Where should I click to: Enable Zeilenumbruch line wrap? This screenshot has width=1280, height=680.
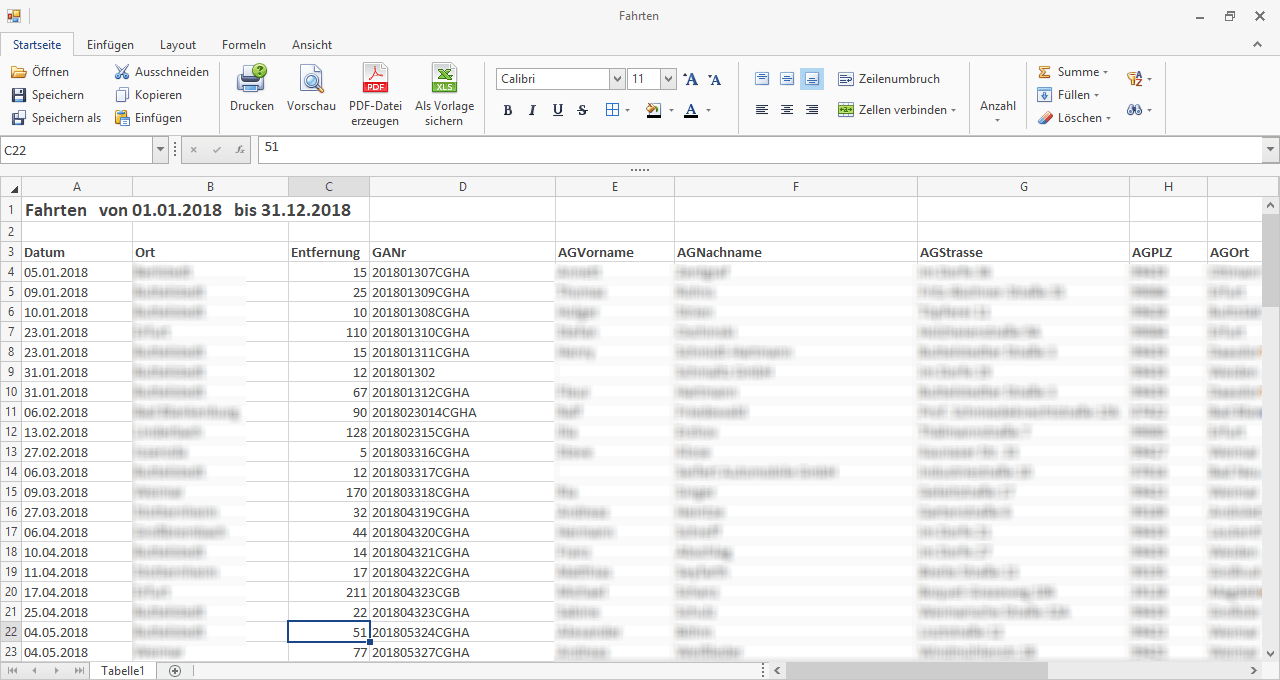point(888,79)
